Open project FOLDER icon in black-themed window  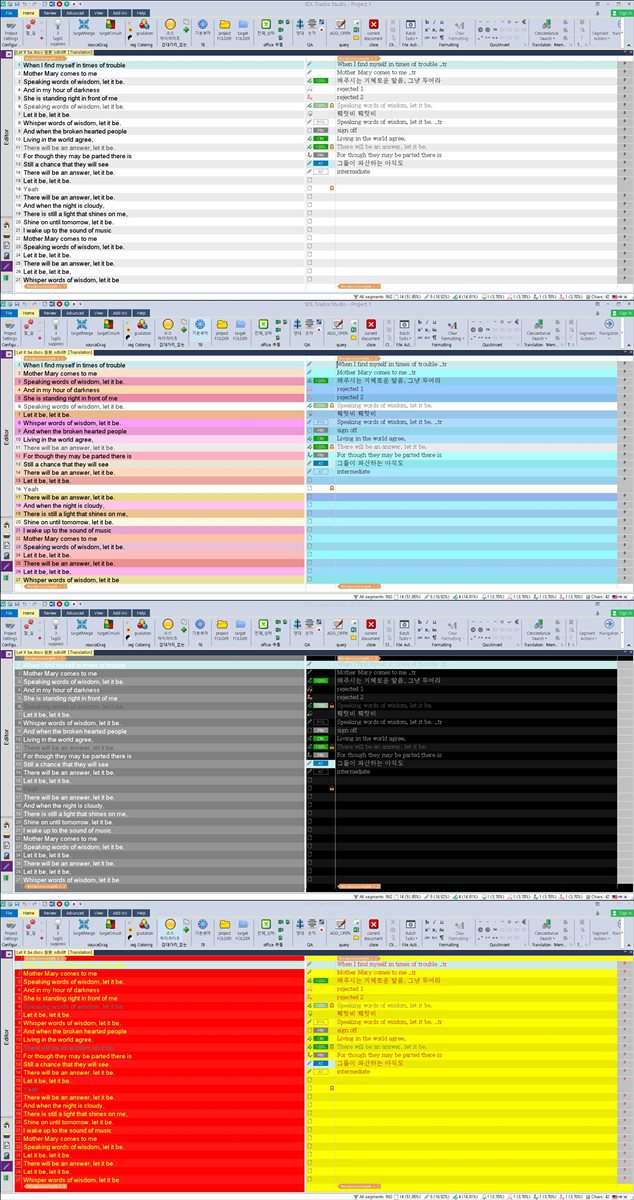[224, 630]
